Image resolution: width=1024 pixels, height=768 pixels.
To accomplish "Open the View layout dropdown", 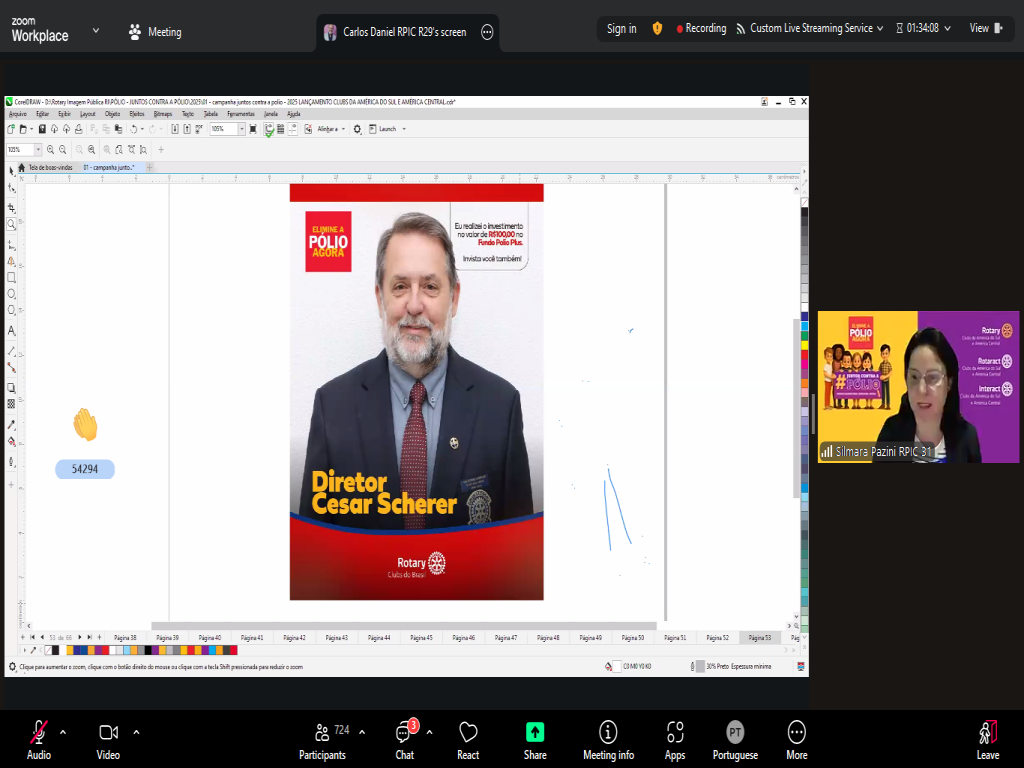I will click(x=984, y=28).
